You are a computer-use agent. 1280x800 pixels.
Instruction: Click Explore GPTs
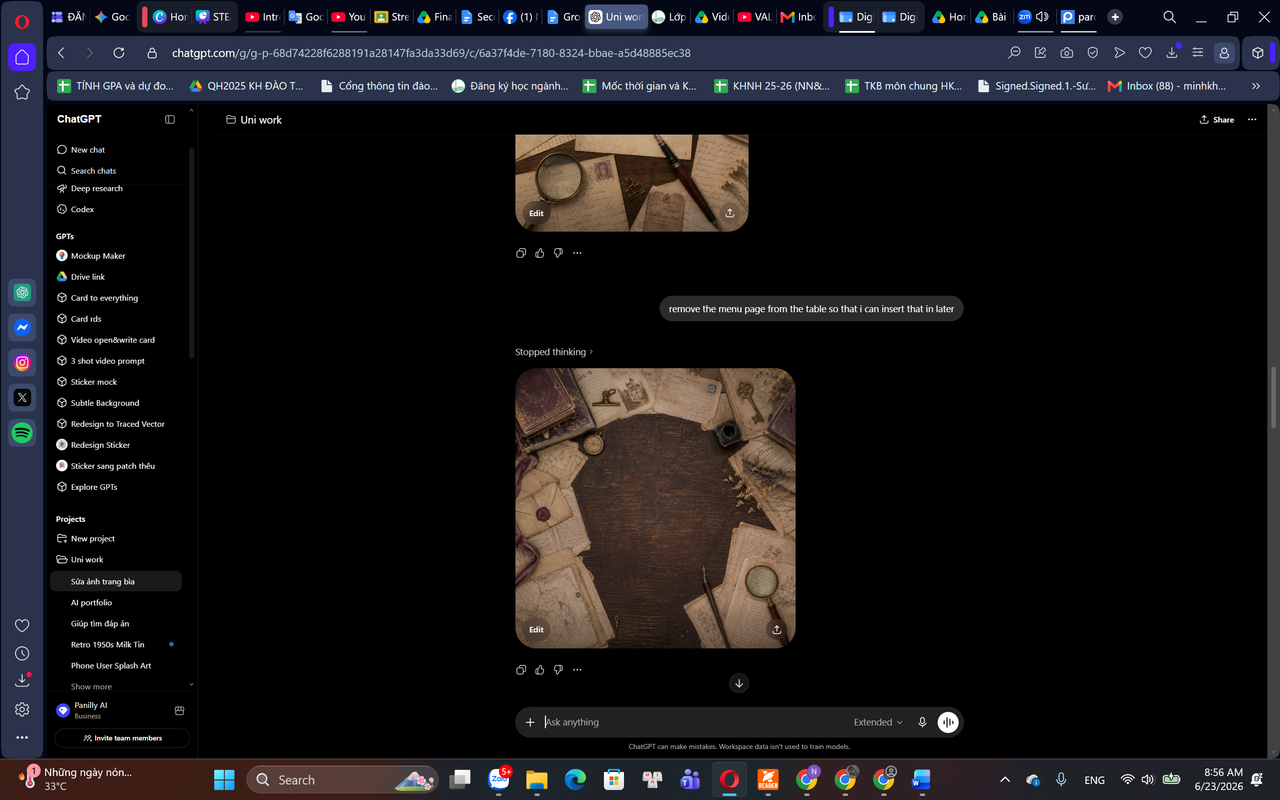pos(119,487)
